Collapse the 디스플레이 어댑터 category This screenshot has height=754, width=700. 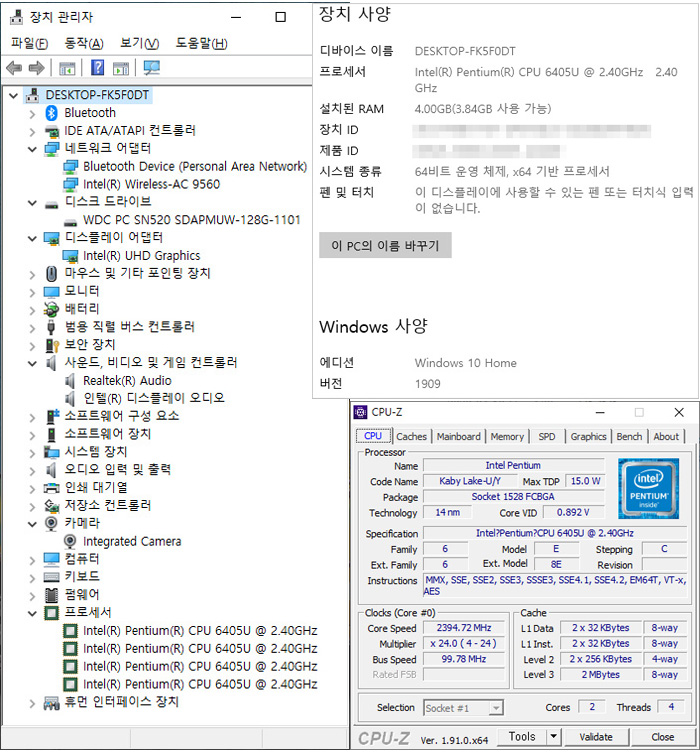(32, 239)
